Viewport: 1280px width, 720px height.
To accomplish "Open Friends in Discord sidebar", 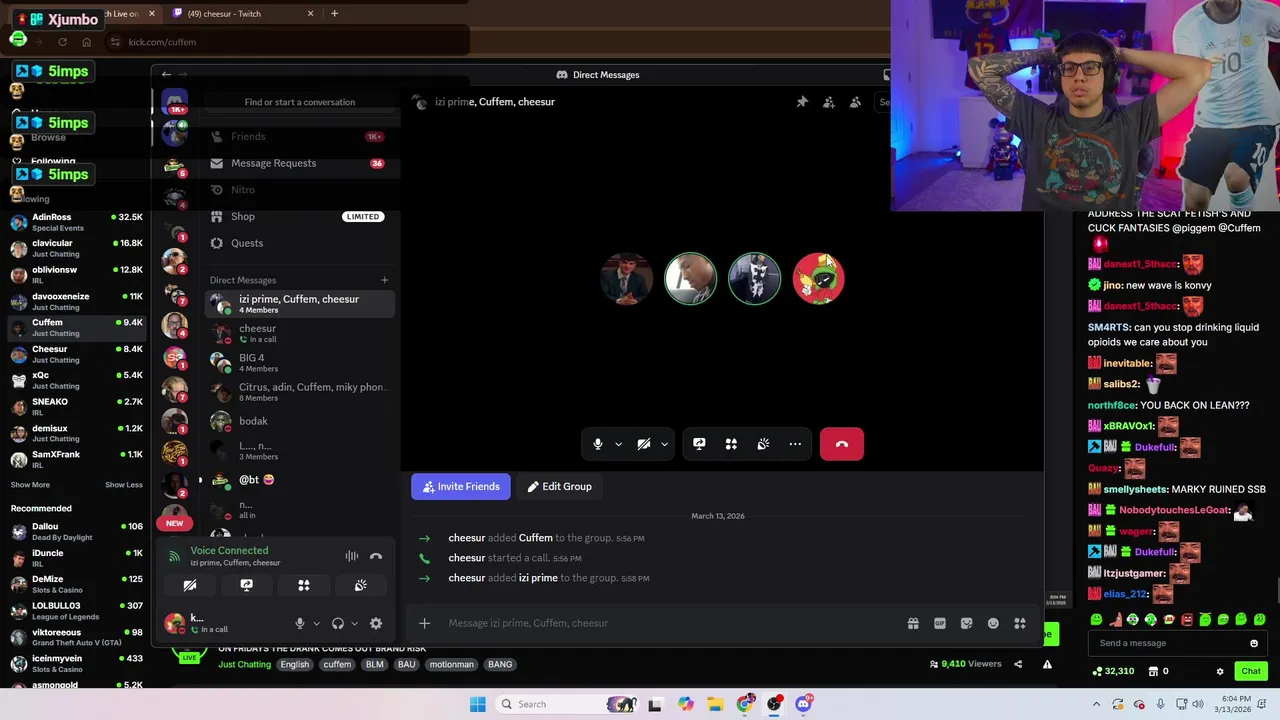I will (298, 136).
